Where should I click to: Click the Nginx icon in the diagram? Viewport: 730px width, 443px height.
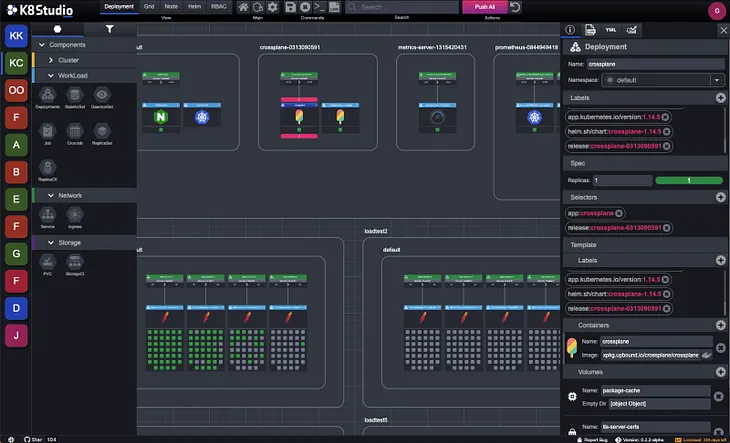[x=161, y=117]
